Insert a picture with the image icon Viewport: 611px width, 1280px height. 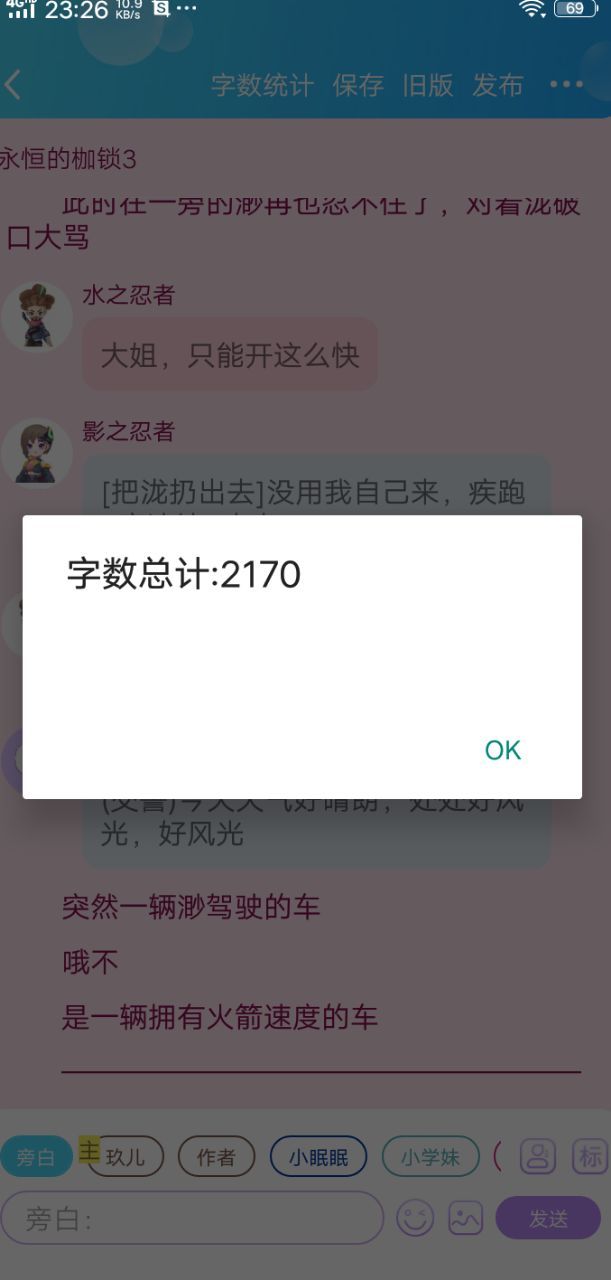coord(466,1218)
